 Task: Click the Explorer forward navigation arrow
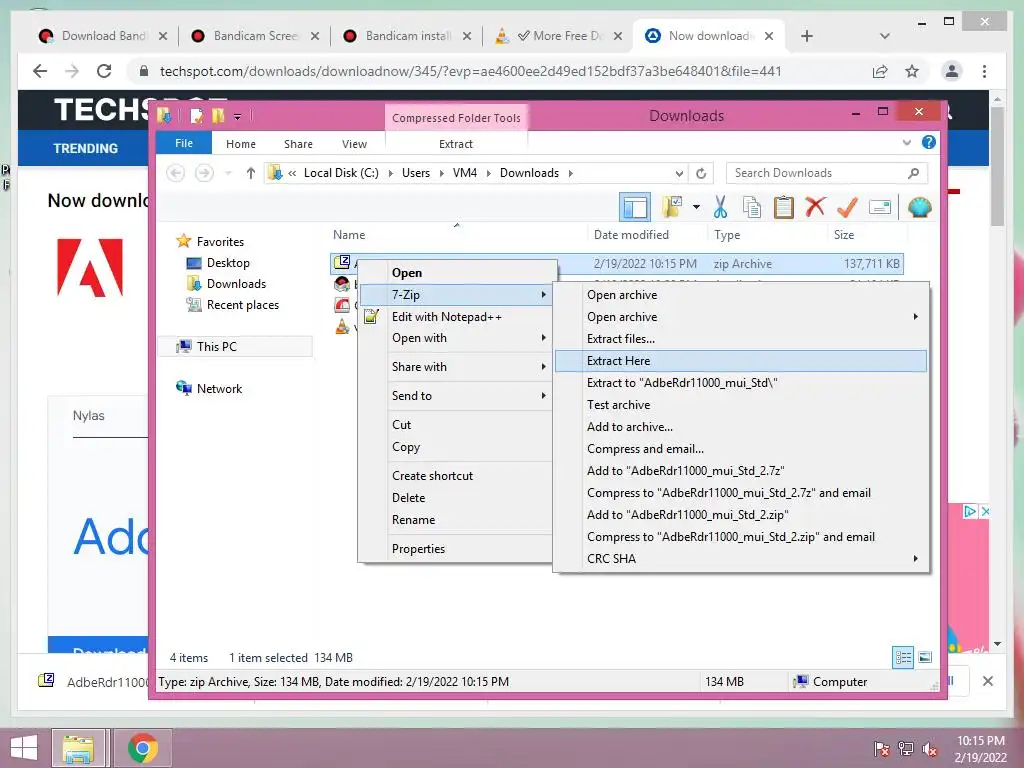204,173
